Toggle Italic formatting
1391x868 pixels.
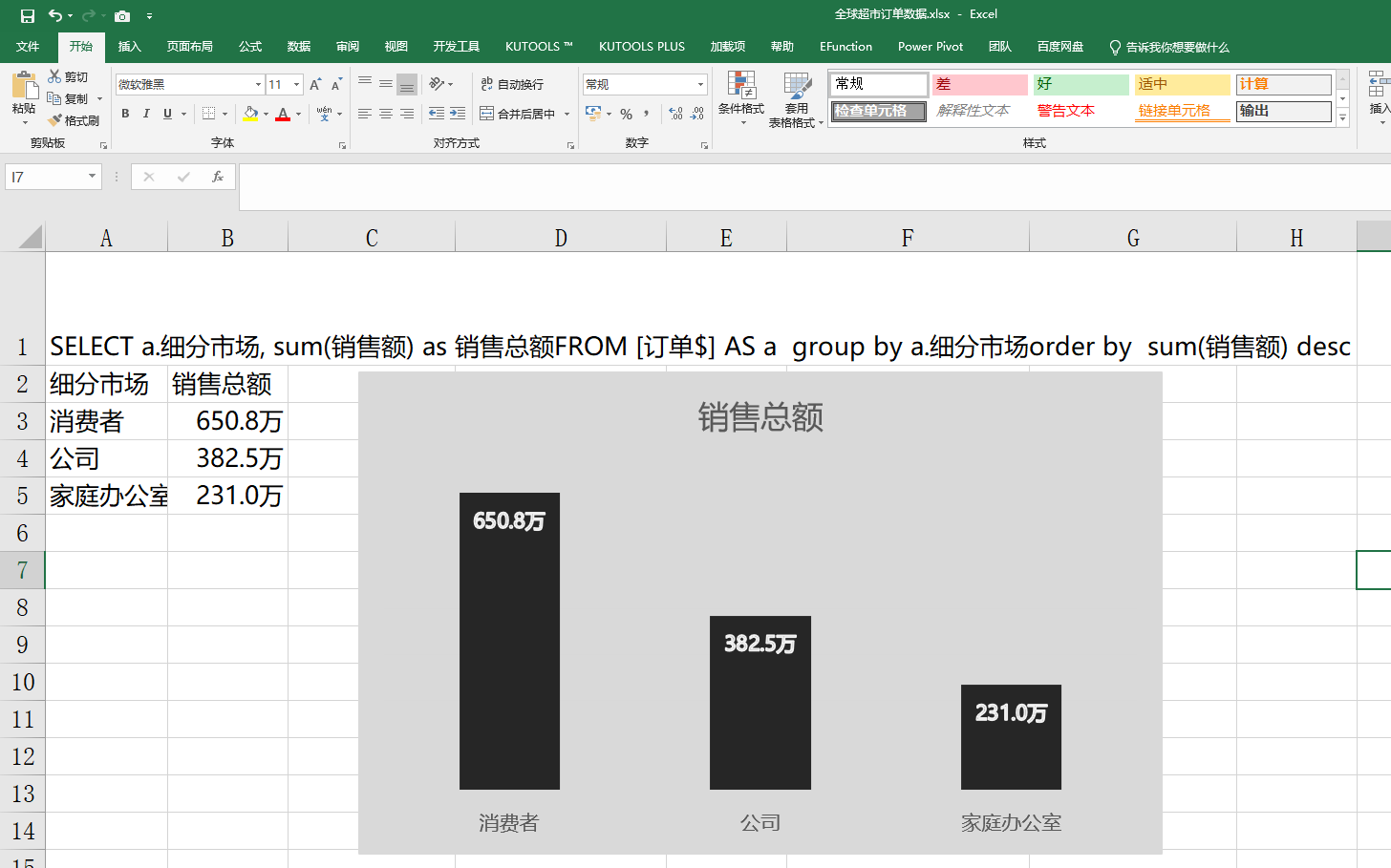click(x=146, y=114)
